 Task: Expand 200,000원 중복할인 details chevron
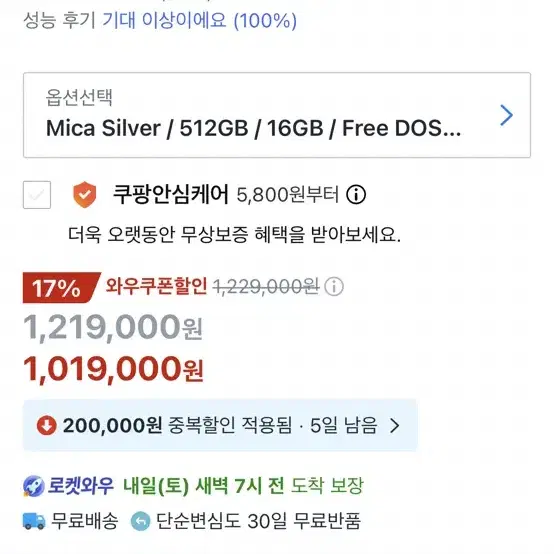394,425
